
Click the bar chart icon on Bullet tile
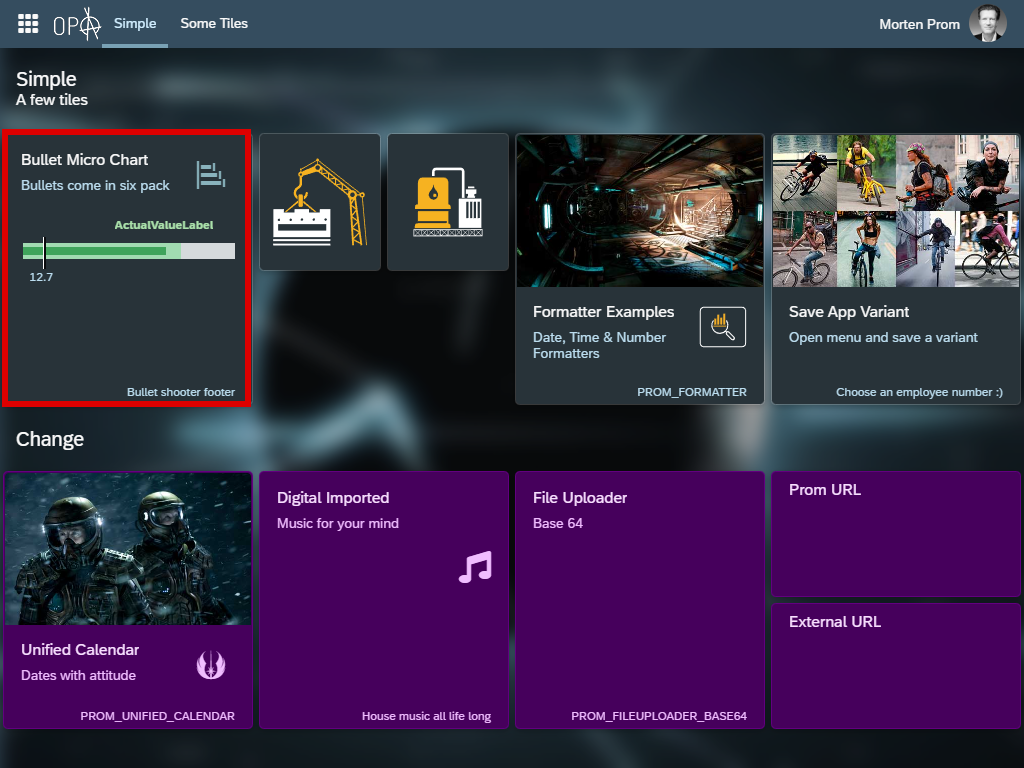pyautogui.click(x=210, y=174)
